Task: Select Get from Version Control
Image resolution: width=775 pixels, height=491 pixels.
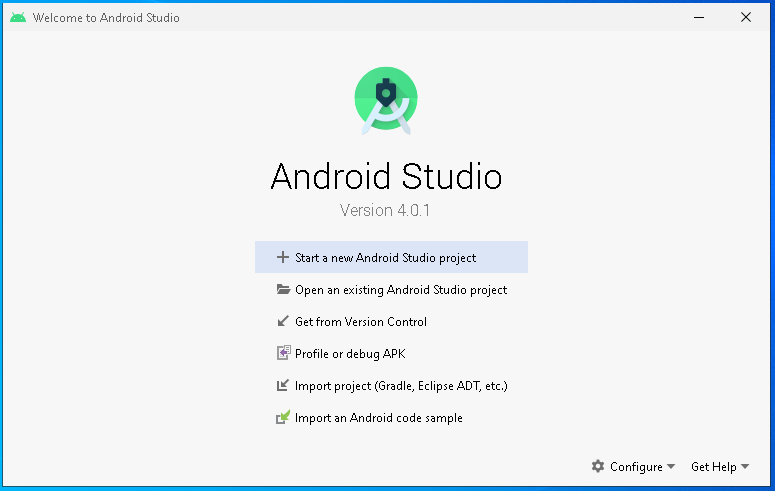Action: pyautogui.click(x=391, y=322)
